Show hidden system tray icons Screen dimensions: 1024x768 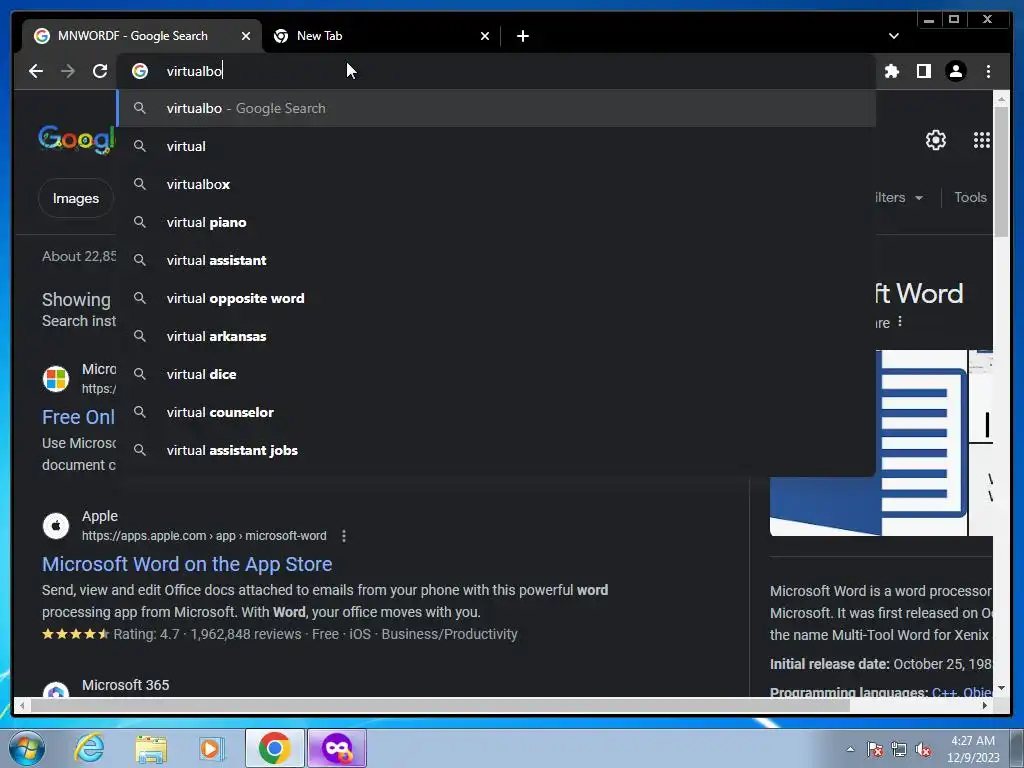[x=850, y=749]
